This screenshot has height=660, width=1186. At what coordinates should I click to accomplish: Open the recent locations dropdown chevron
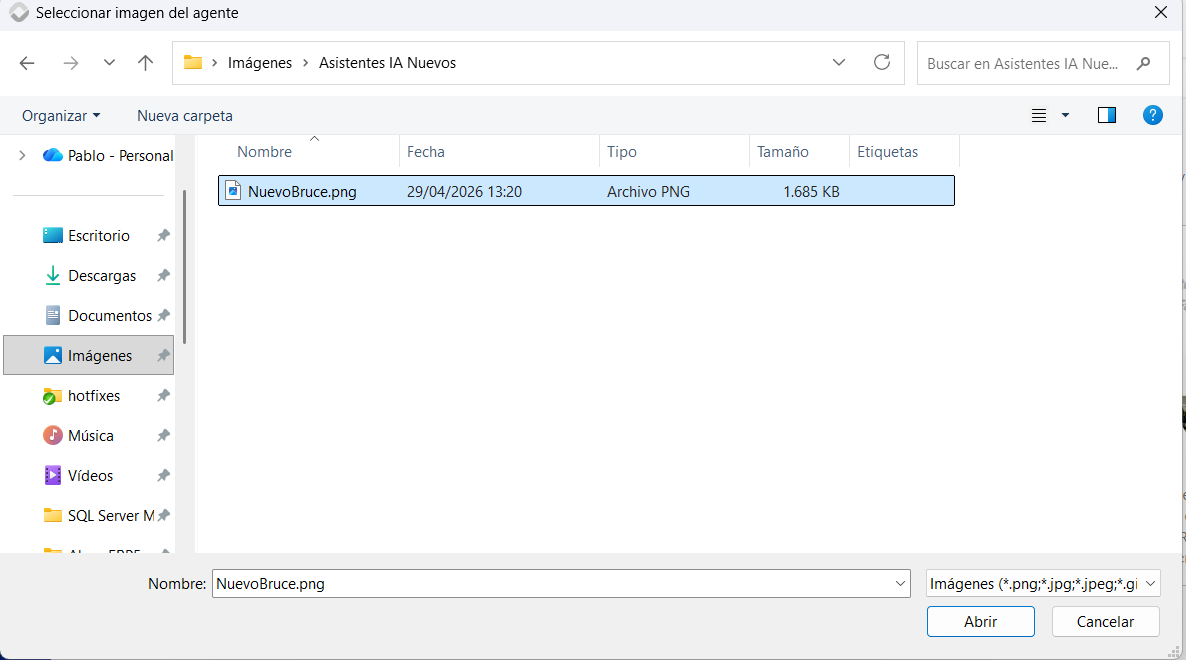pyautogui.click(x=110, y=63)
